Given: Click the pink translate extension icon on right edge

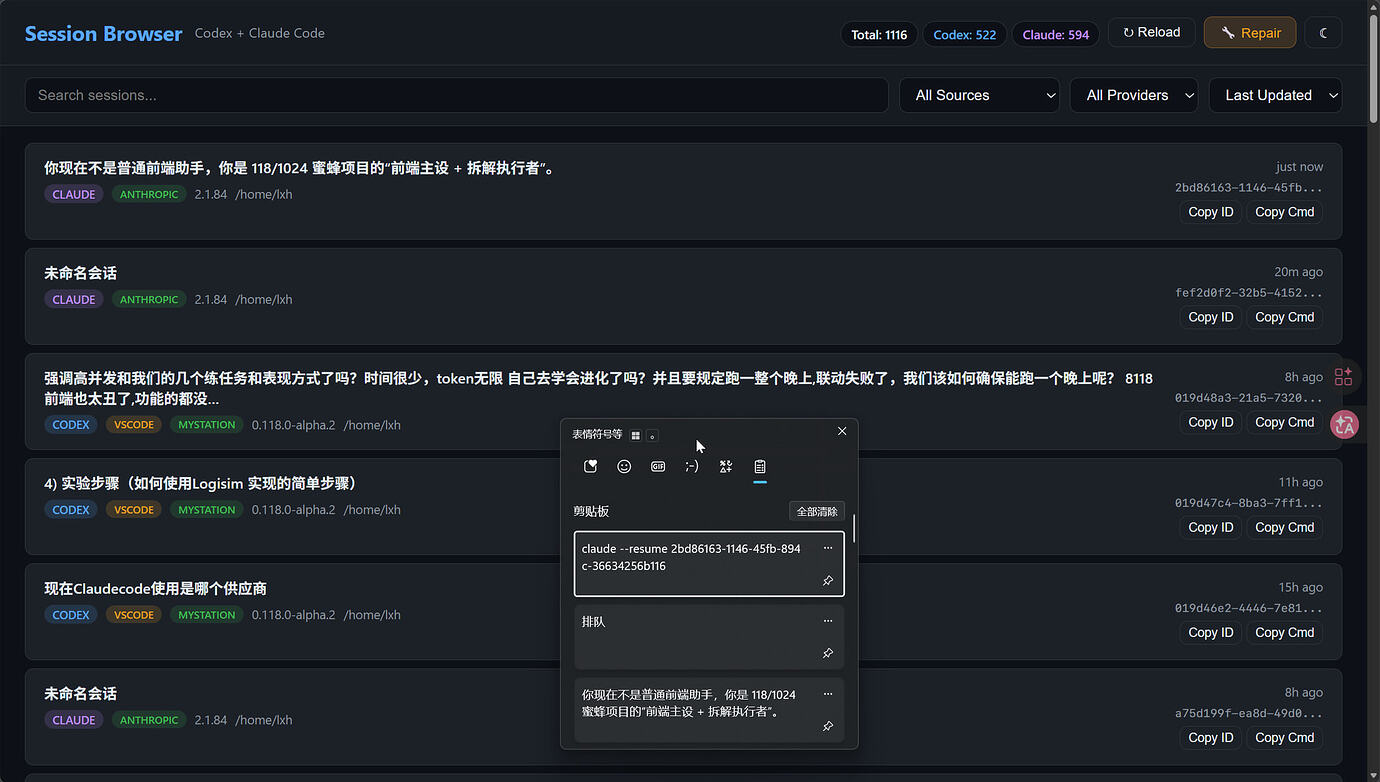Looking at the screenshot, I should coord(1344,425).
